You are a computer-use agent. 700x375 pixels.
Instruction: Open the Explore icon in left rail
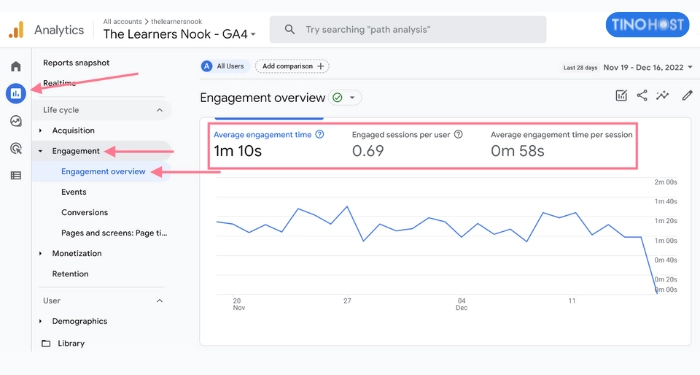[x=16, y=121]
